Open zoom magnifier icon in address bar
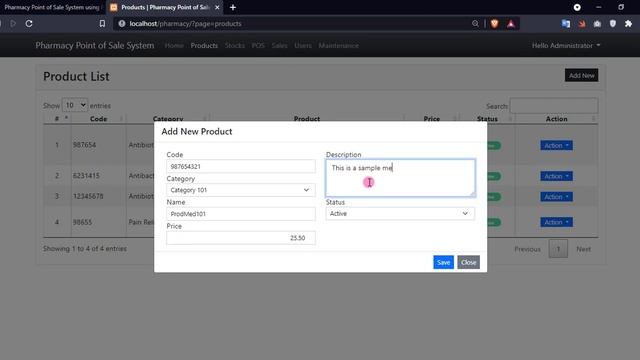Screen dimensions: 640x360 coord(475,24)
